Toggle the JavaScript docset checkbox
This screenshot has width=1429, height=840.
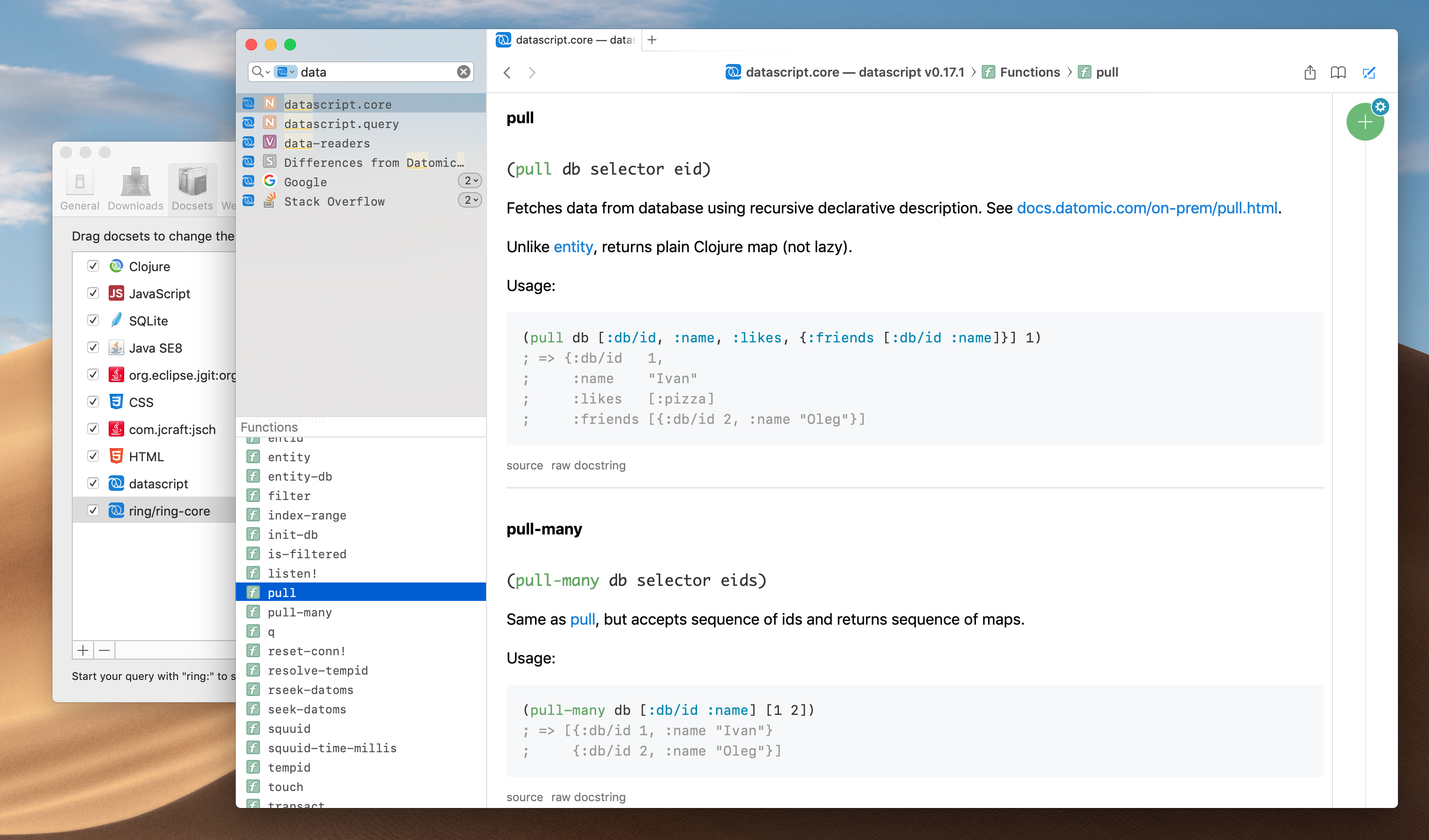(x=94, y=293)
